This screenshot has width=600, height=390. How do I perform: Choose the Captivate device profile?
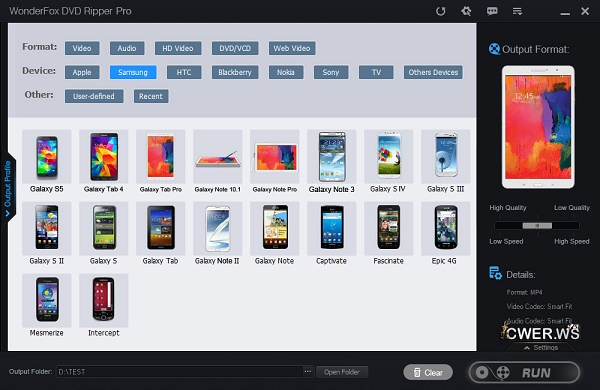click(332, 233)
